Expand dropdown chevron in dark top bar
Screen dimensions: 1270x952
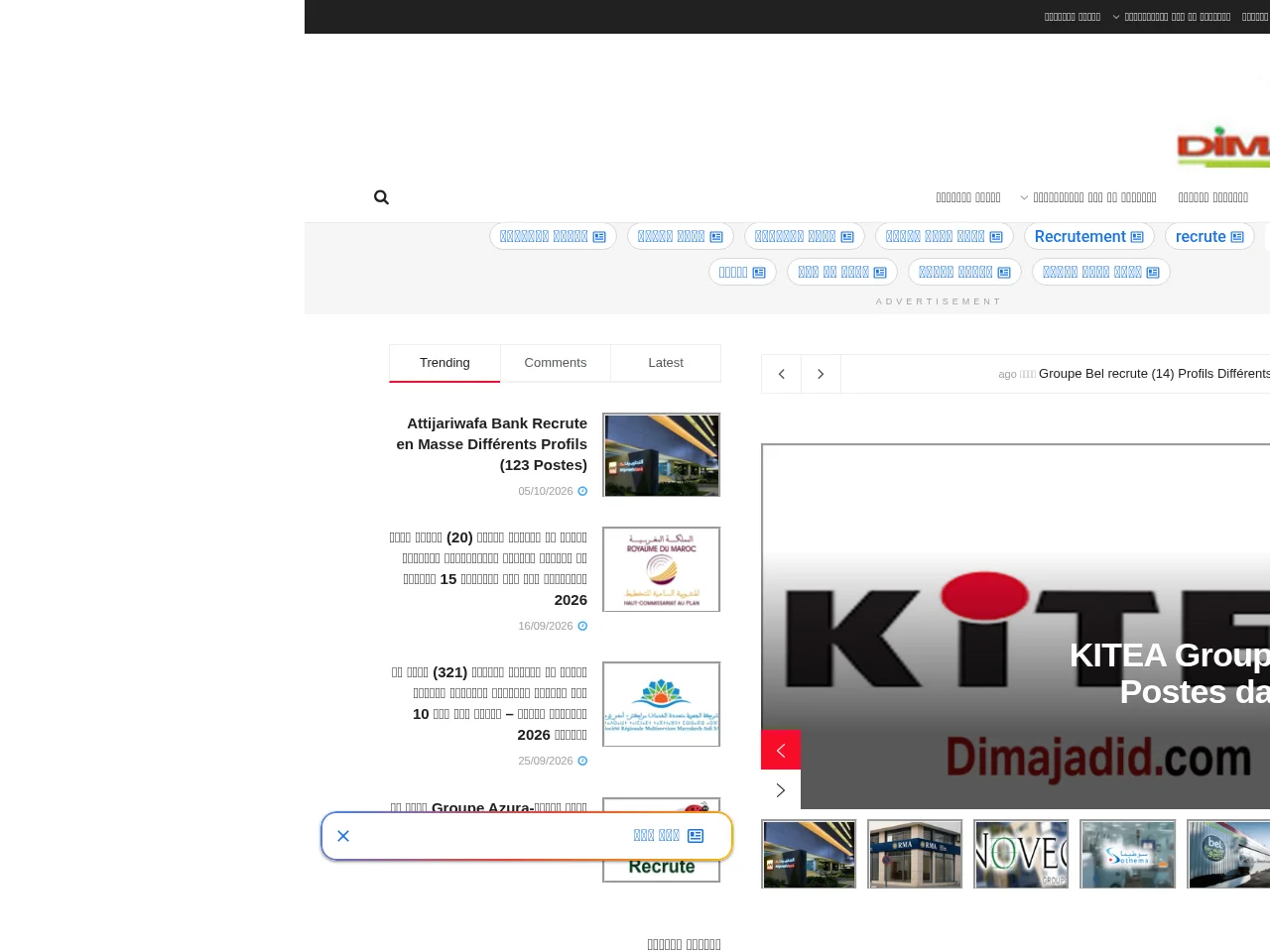tap(1116, 17)
